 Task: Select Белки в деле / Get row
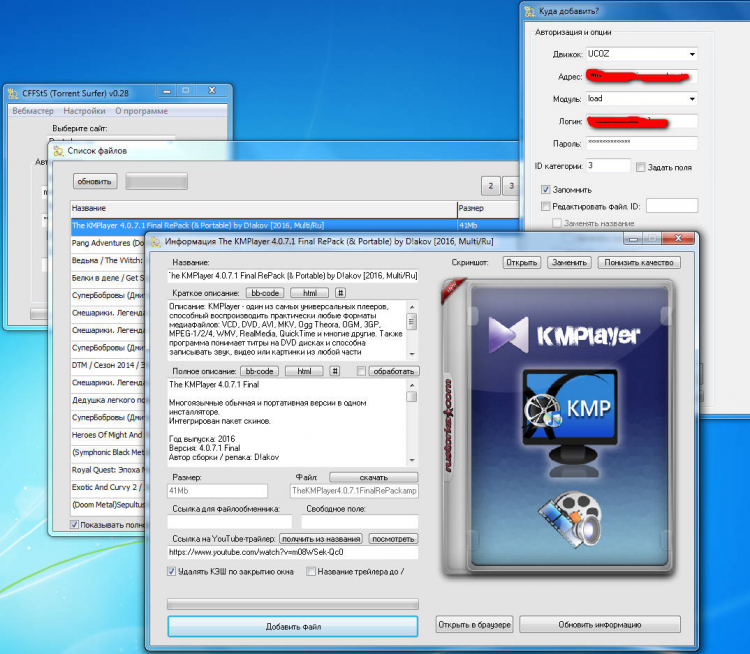108,278
